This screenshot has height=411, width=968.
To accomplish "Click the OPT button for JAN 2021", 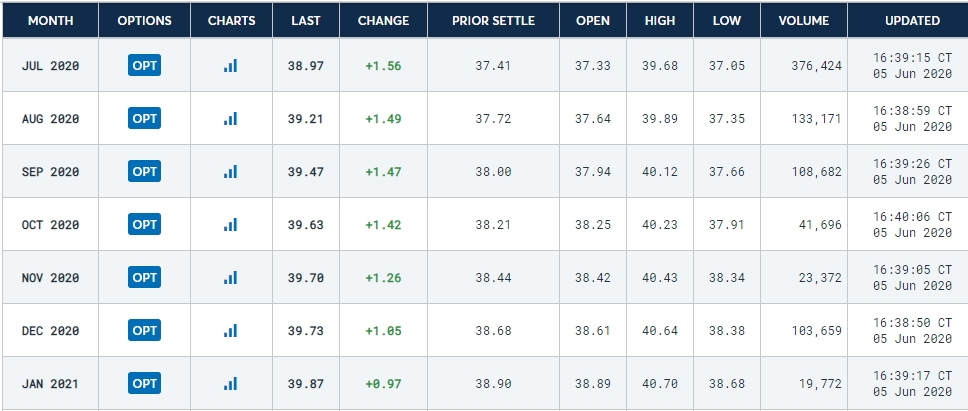I will click(x=144, y=384).
